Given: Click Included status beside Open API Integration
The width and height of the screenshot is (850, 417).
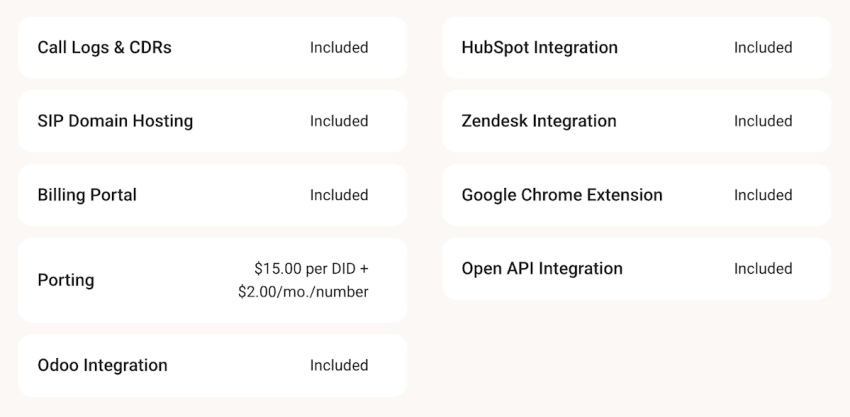Looking at the screenshot, I should click(x=763, y=269).
